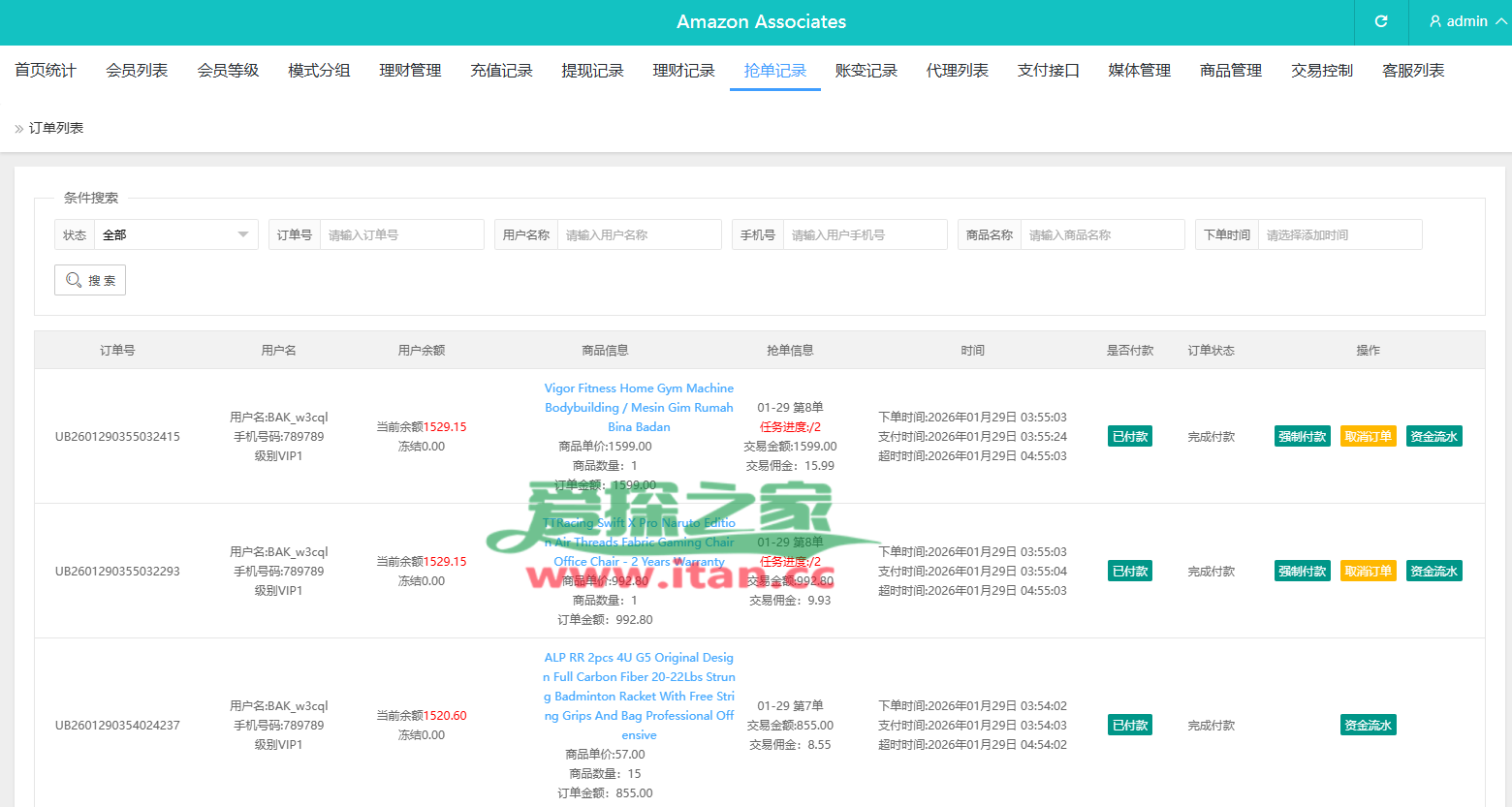
Task: Click orange 取消订单 on first order
Action: click(x=1368, y=436)
